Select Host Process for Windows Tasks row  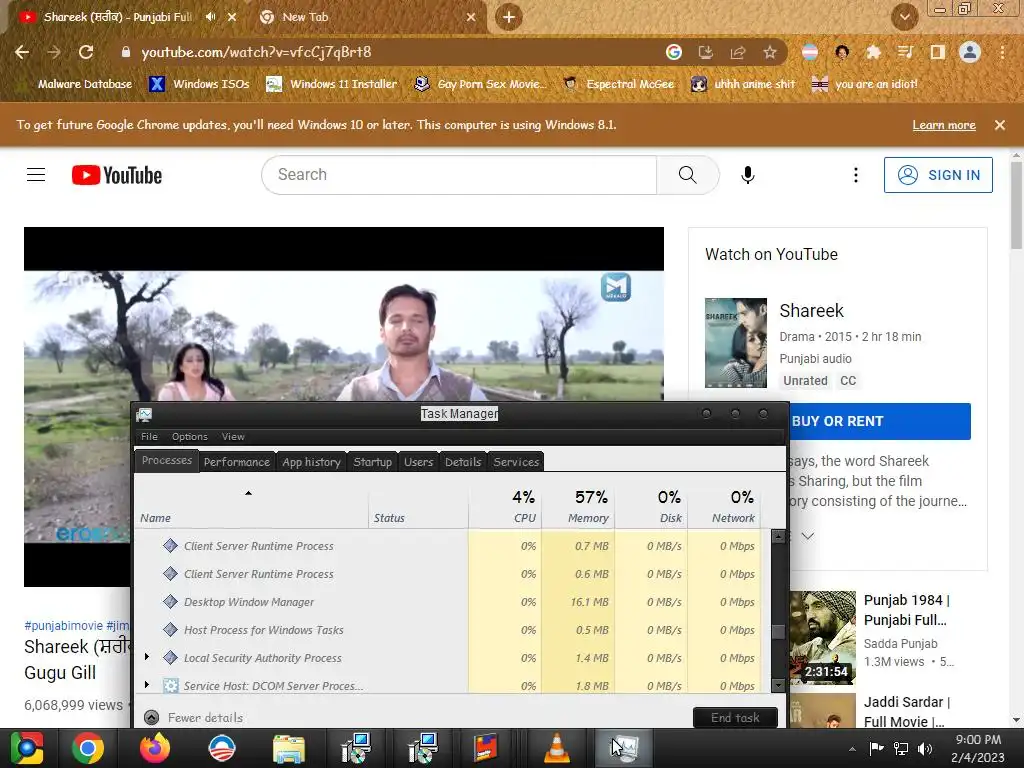click(x=447, y=630)
